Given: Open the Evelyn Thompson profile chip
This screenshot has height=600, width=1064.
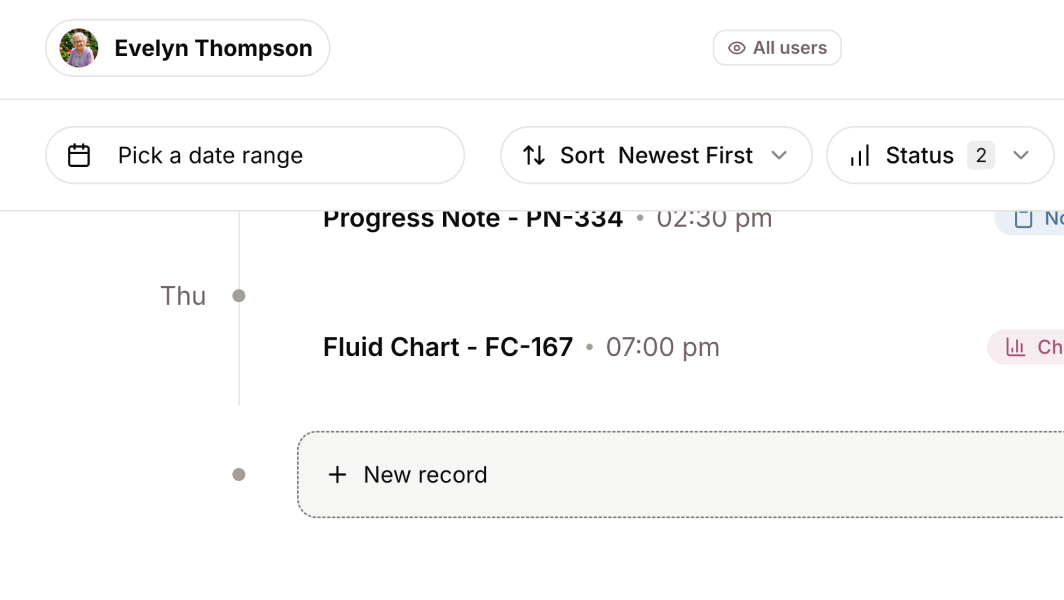Looking at the screenshot, I should coord(188,48).
